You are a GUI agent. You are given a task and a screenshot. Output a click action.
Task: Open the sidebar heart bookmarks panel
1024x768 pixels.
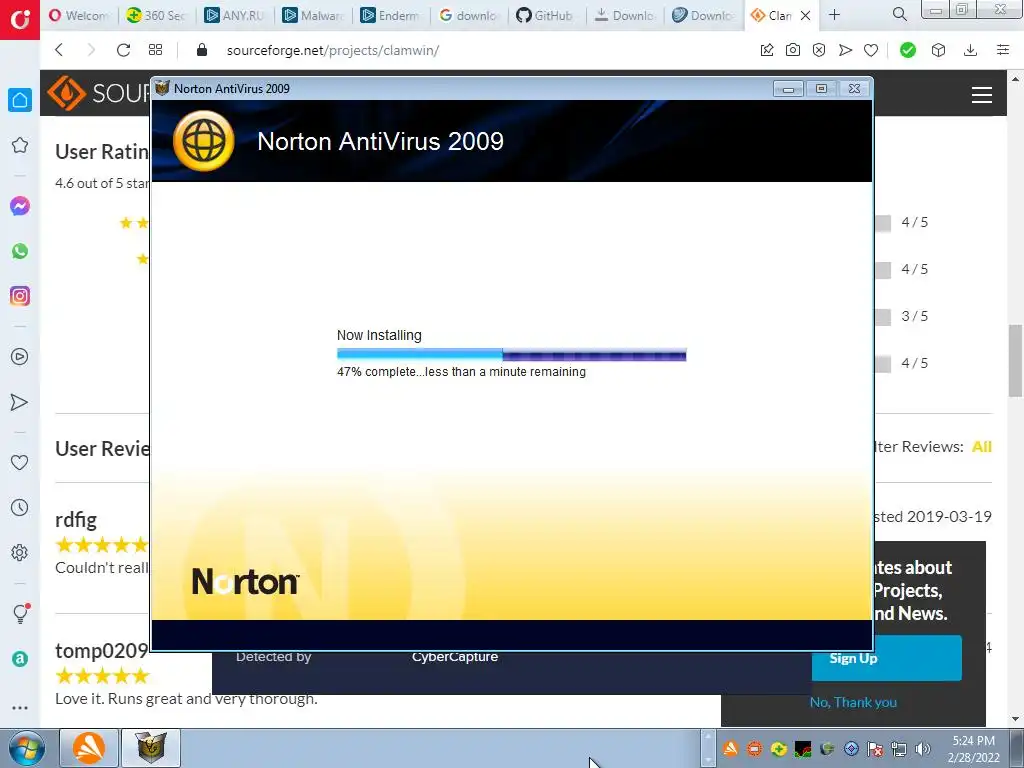[x=20, y=462]
